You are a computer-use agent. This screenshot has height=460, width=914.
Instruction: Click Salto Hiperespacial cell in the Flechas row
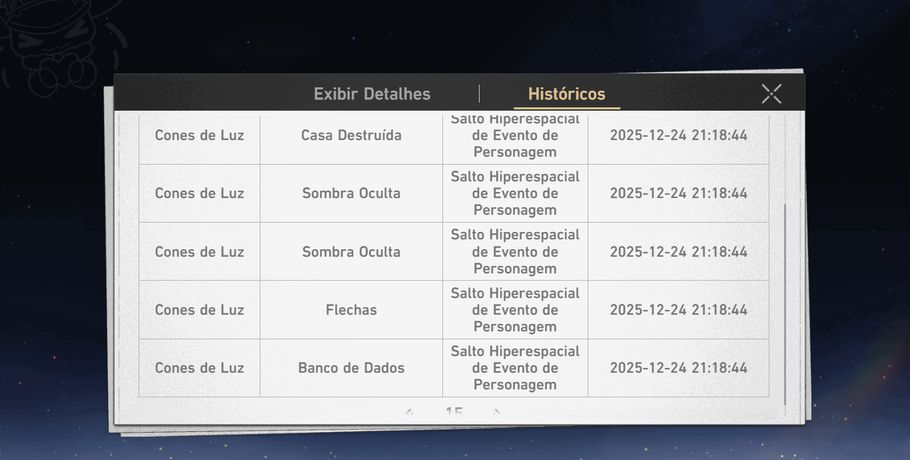point(515,310)
